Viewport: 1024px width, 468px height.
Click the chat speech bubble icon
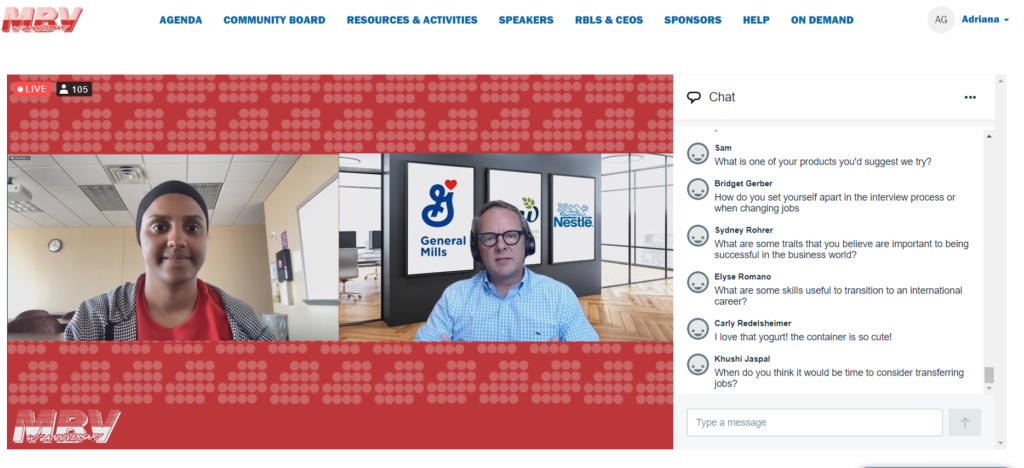point(694,97)
